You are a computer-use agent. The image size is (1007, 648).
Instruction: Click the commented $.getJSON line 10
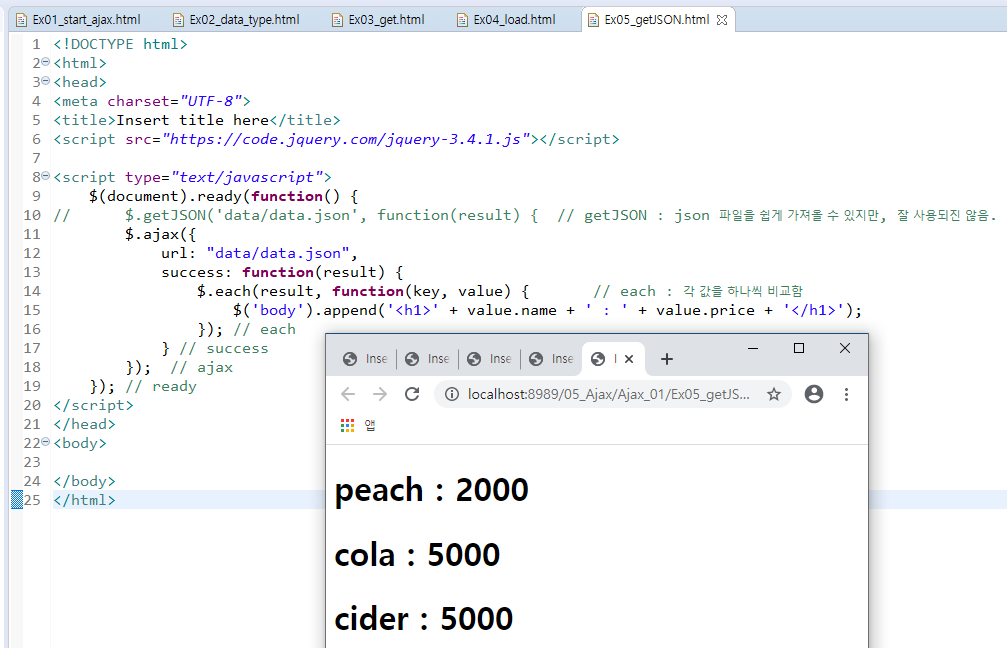[x=524, y=215]
